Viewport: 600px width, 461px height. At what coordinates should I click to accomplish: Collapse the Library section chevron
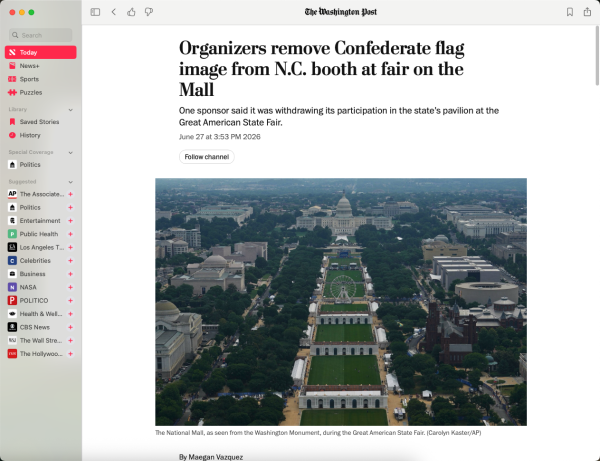[70, 110]
